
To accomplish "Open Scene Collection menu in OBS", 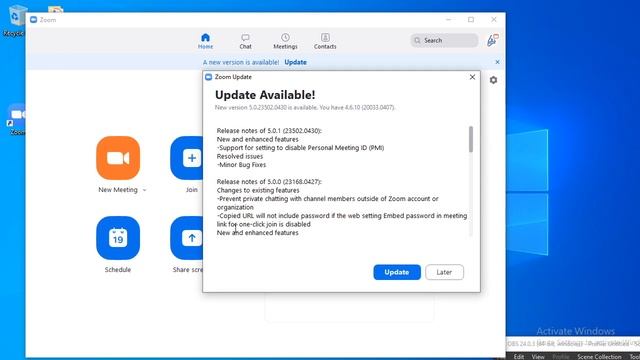I will pyautogui.click(x=599, y=357).
